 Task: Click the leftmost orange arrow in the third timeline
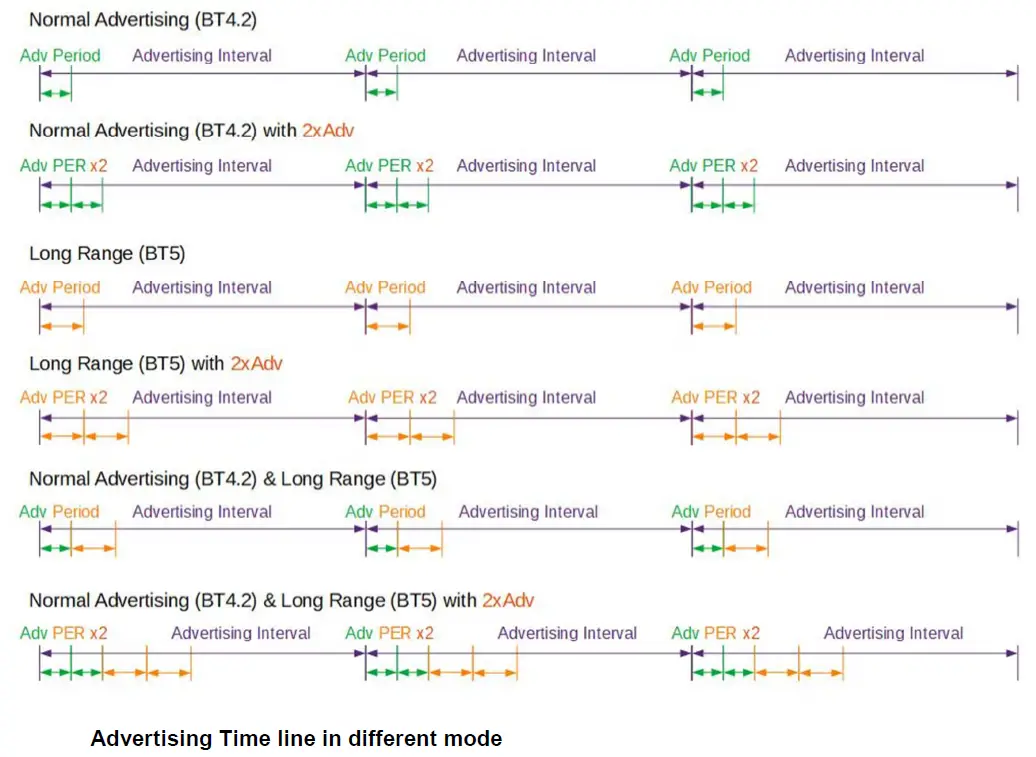[x=62, y=326]
